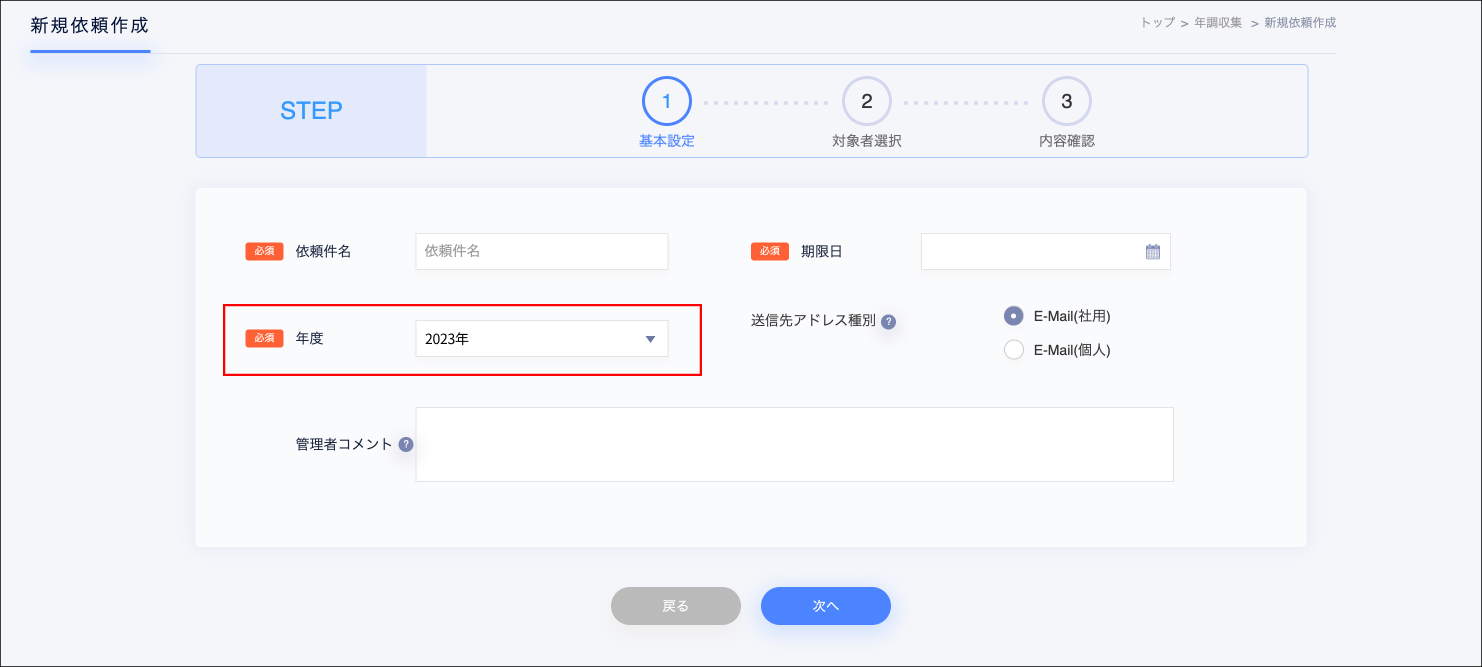Click the 次へ button

(x=826, y=606)
